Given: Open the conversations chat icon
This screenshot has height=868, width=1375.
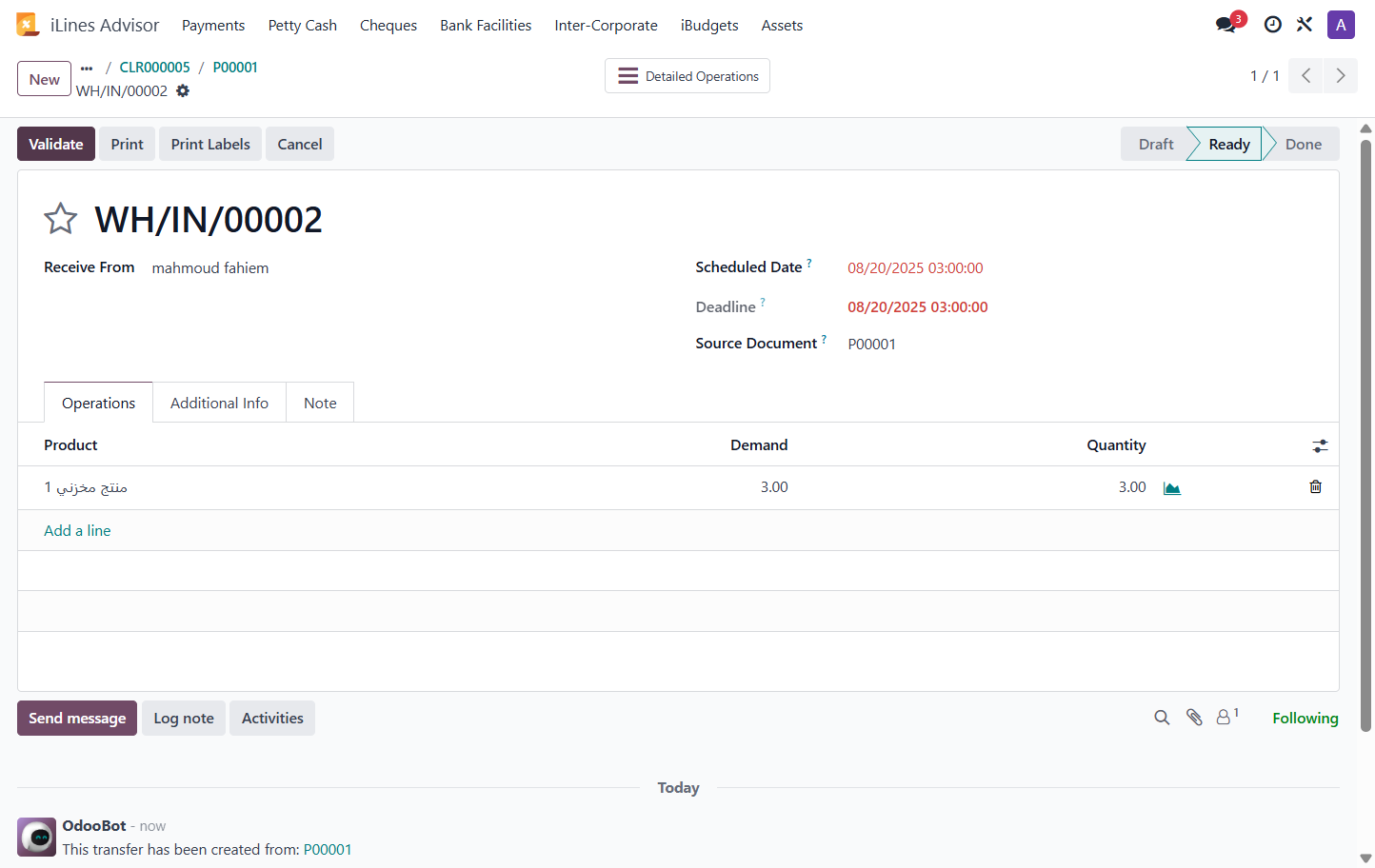Looking at the screenshot, I should (1226, 25).
